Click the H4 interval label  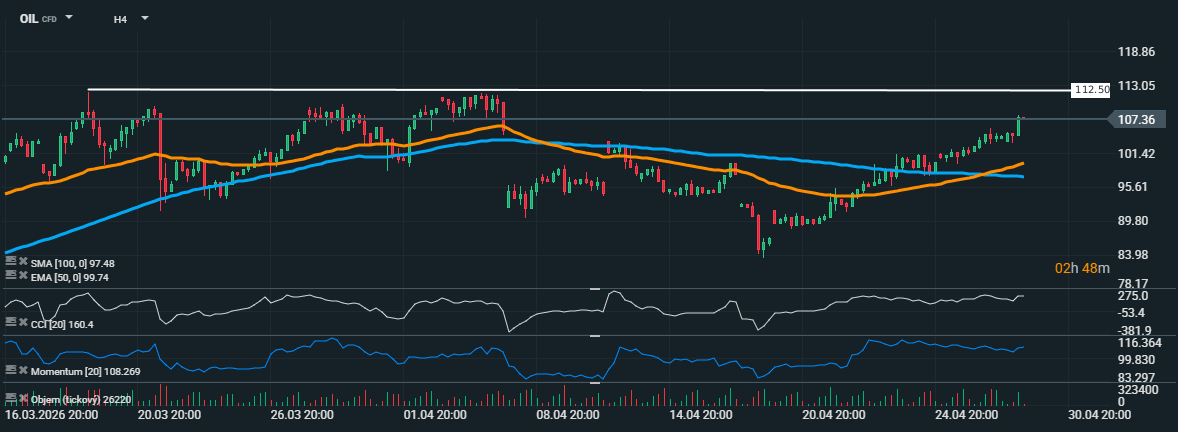120,19
